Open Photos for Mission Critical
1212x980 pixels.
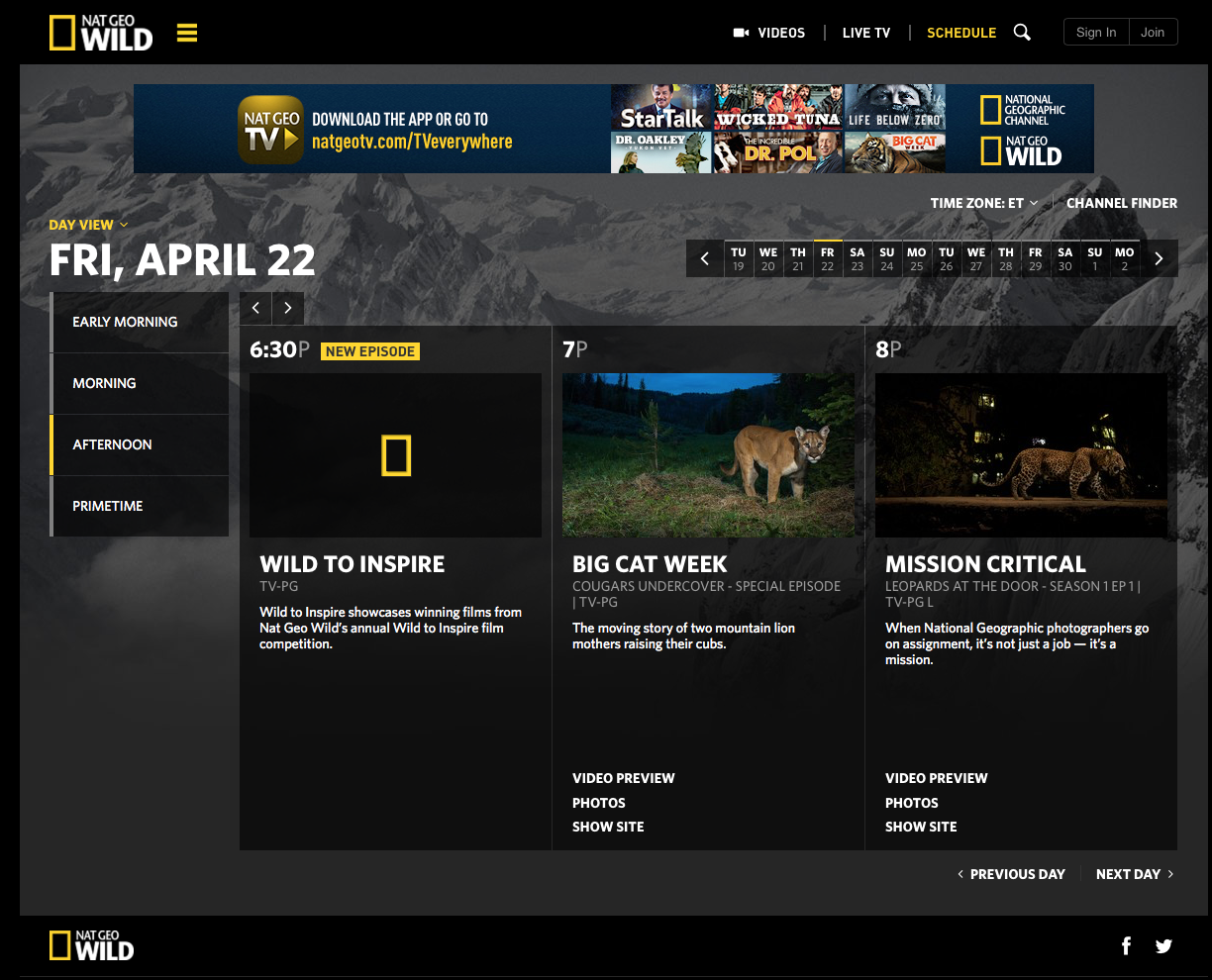click(912, 803)
